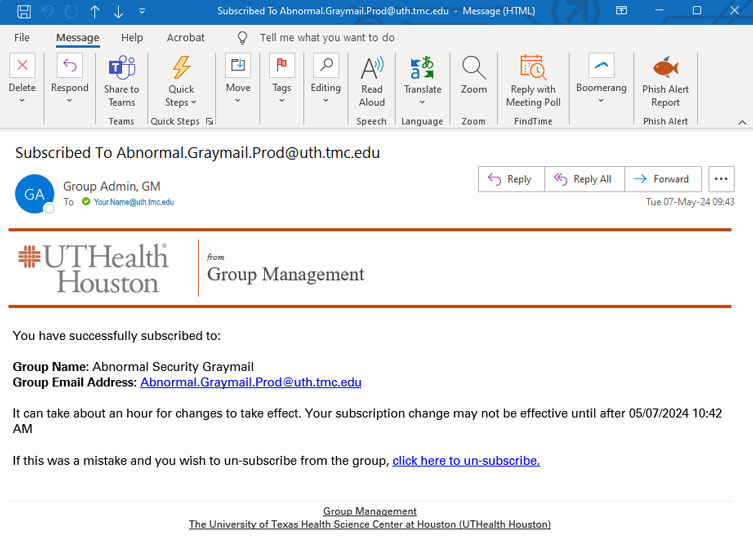Screen dimensions: 753x542
Task: Click the Delete X icon
Action: click(22, 65)
